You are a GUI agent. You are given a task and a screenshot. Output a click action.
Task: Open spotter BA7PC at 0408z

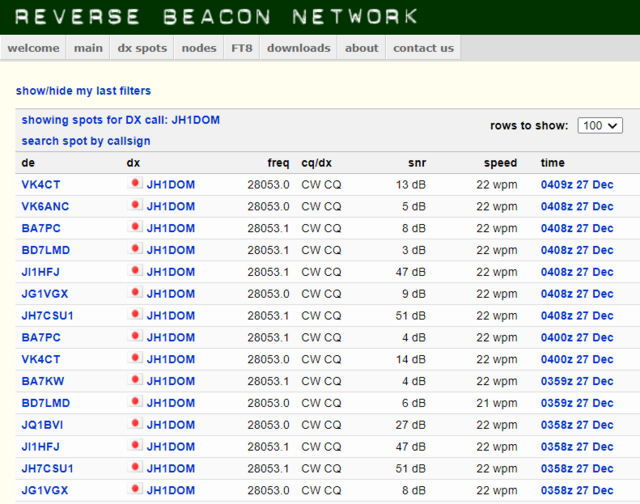pos(41,229)
